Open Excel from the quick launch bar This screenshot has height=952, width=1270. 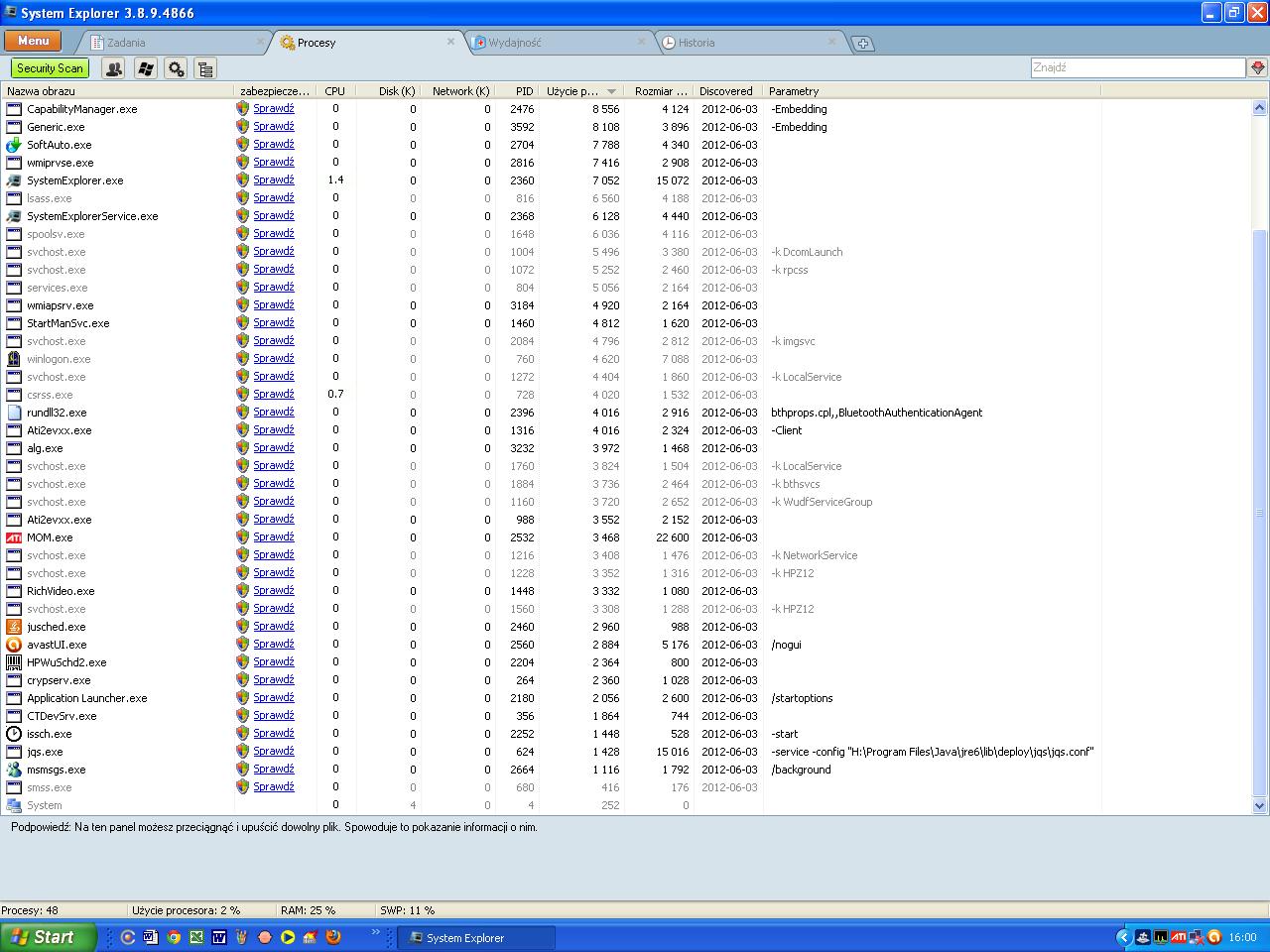[195, 937]
